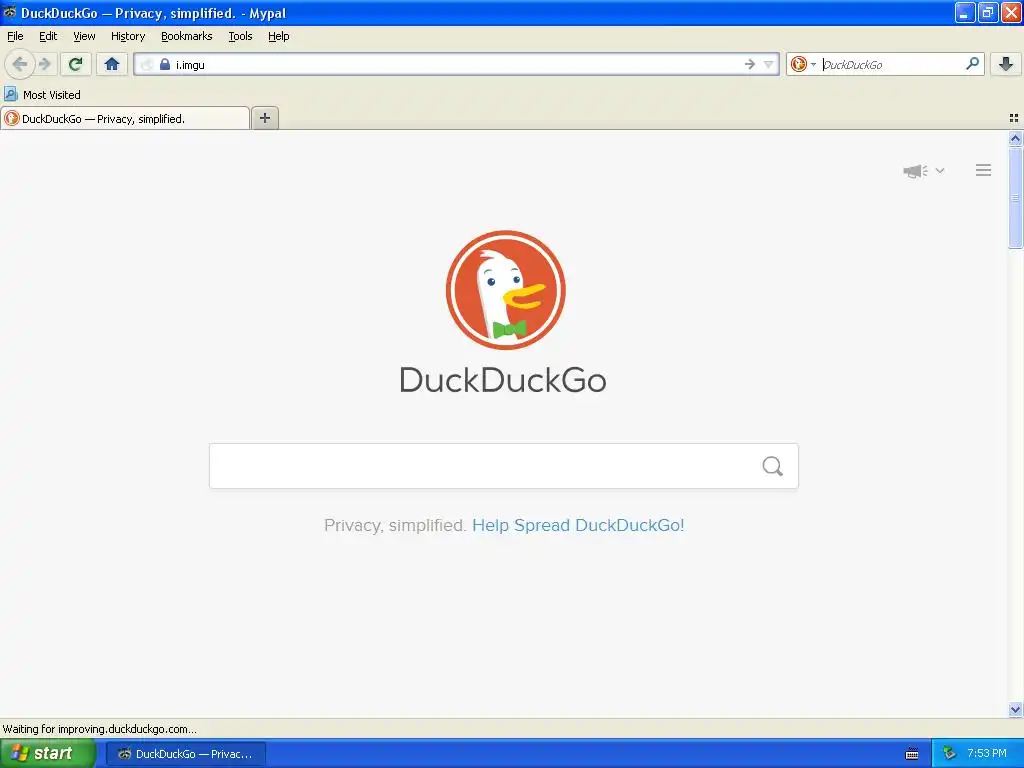1024x768 pixels.
Task: Click the DuckDuckGo duck logo
Action: [505, 290]
